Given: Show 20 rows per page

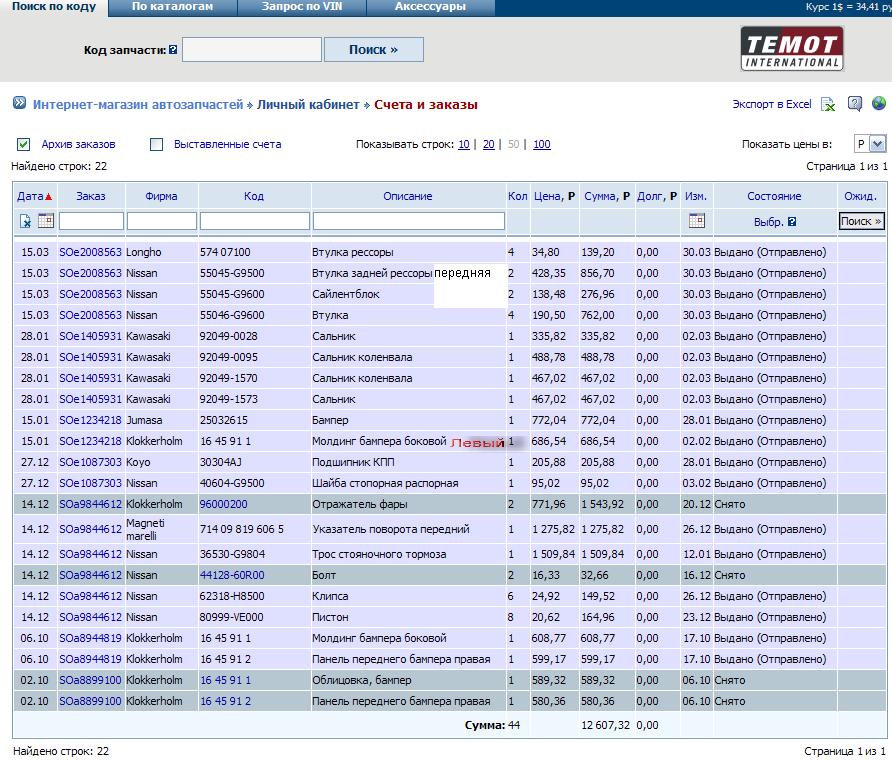Looking at the screenshot, I should point(488,145).
